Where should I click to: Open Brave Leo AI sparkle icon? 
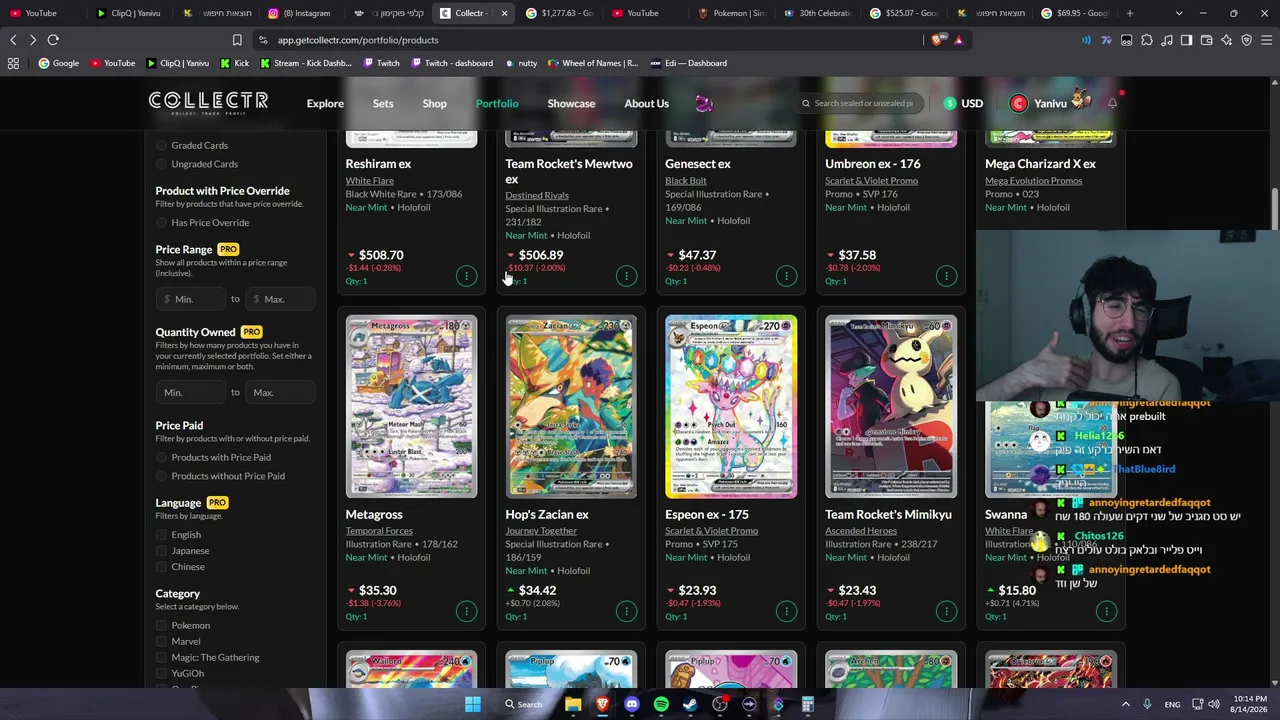(x=1226, y=40)
